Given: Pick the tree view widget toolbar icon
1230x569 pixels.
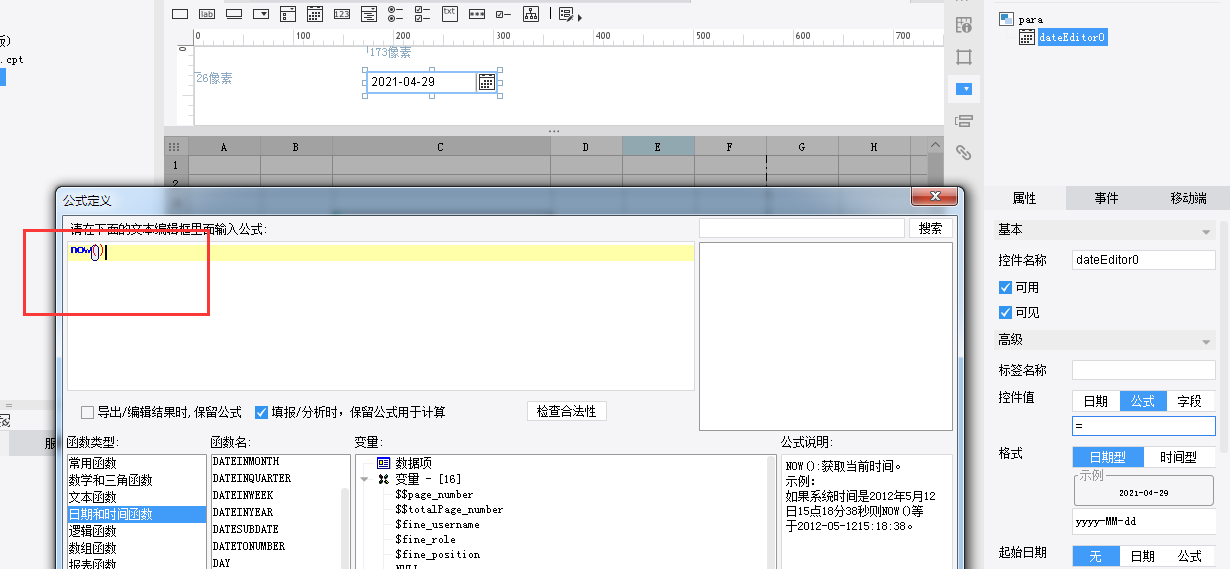Looking at the screenshot, I should point(531,14).
